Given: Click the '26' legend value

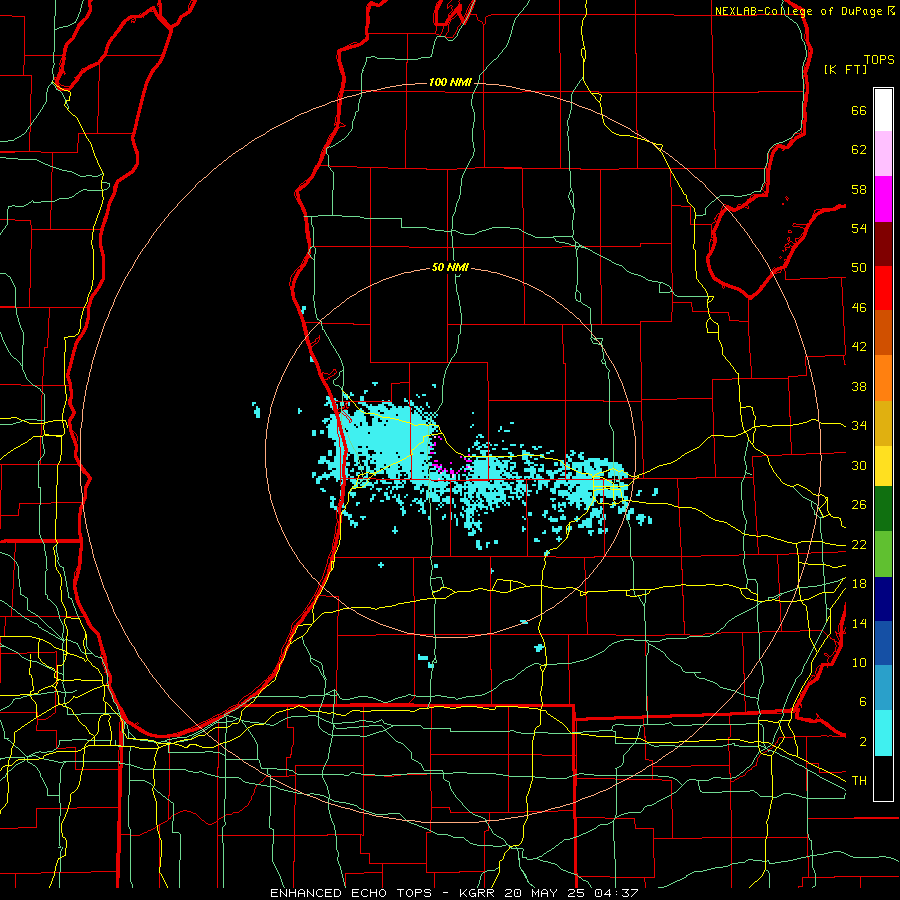Looking at the screenshot, I should 859,505.
